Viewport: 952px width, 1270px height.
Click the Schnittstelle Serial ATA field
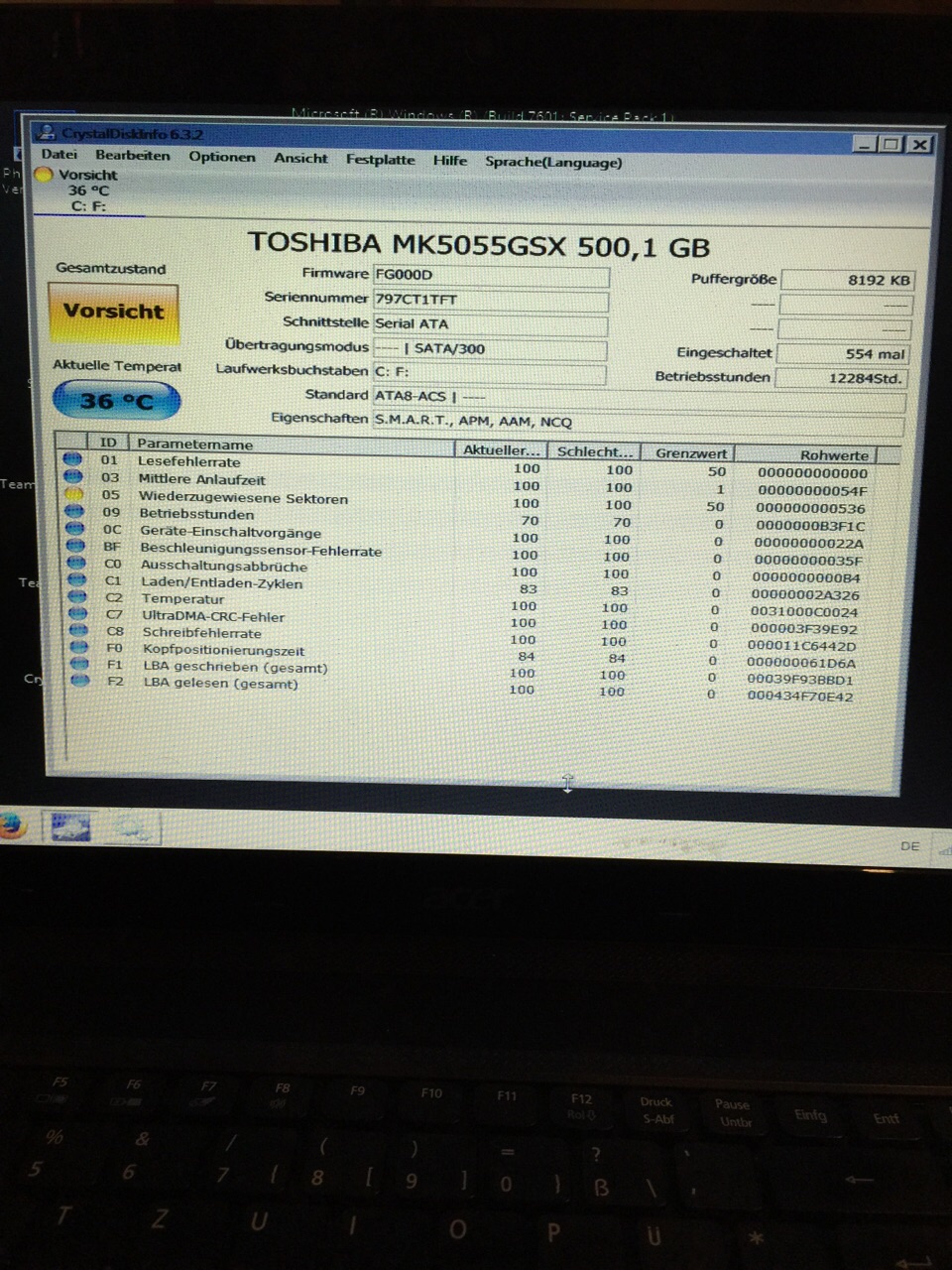490,324
